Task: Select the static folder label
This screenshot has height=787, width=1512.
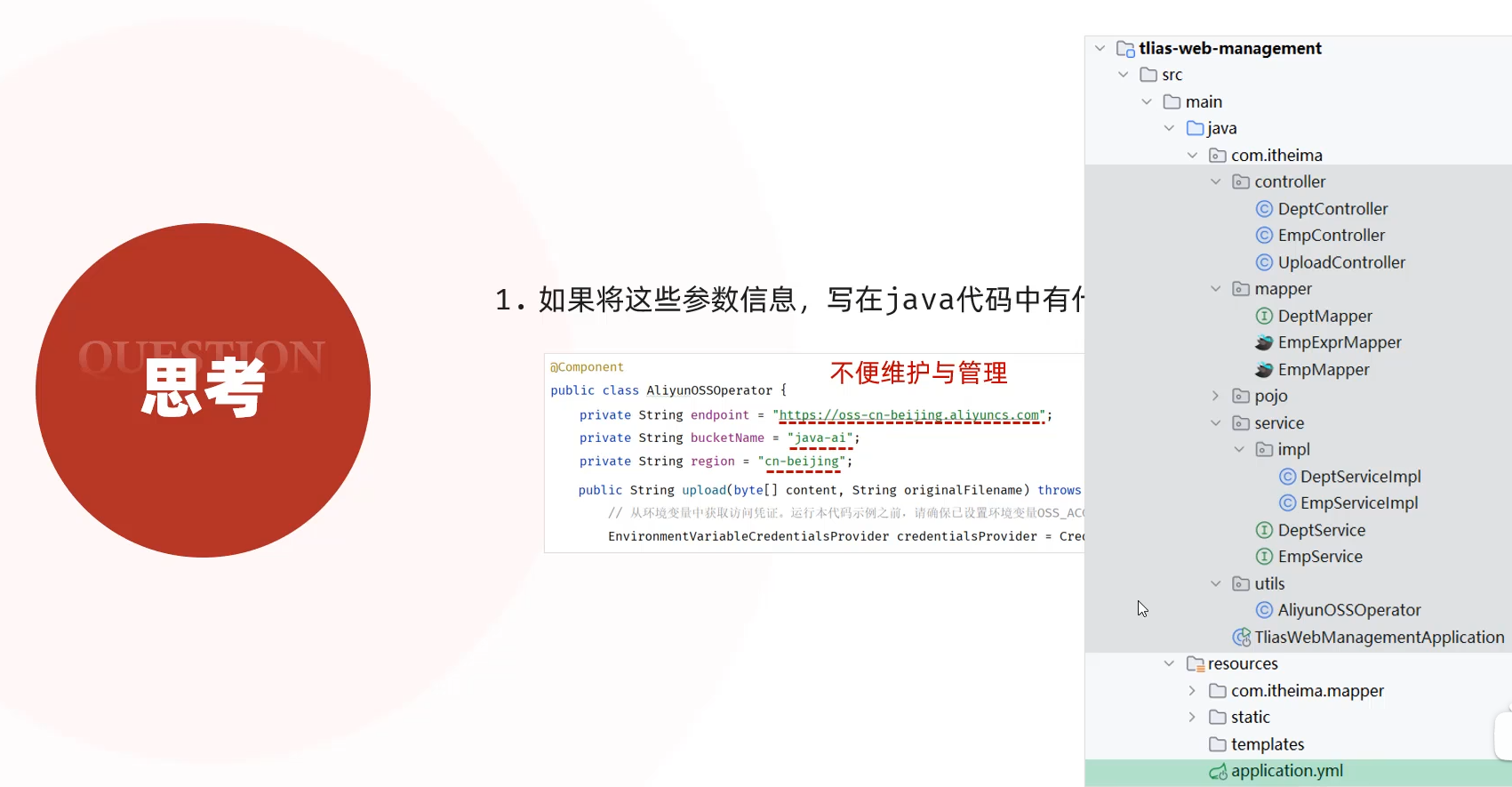Action: (x=1251, y=717)
